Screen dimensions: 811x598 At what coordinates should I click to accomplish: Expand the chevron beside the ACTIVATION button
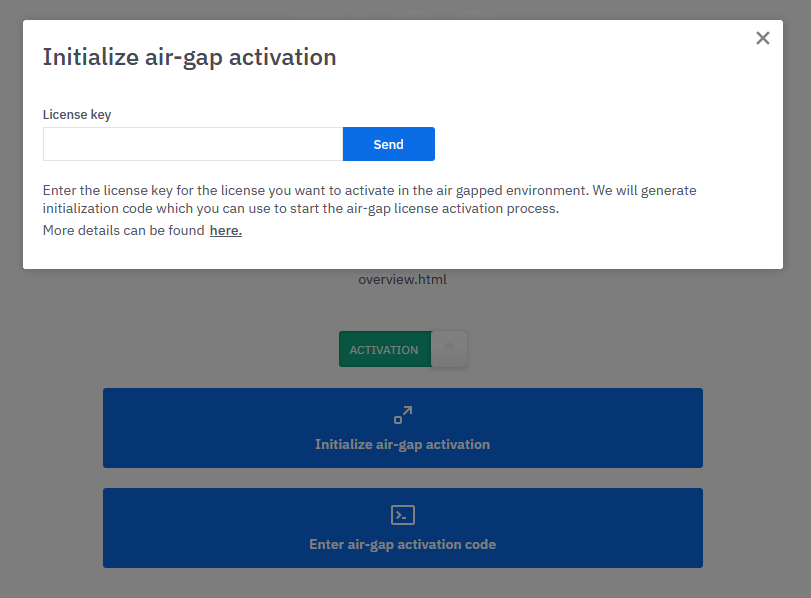tap(449, 348)
